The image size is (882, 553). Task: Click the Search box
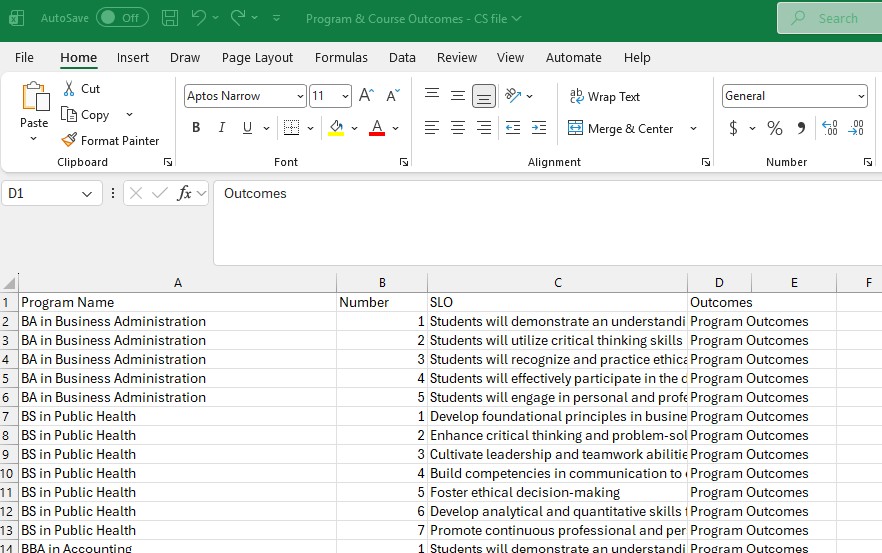click(829, 18)
